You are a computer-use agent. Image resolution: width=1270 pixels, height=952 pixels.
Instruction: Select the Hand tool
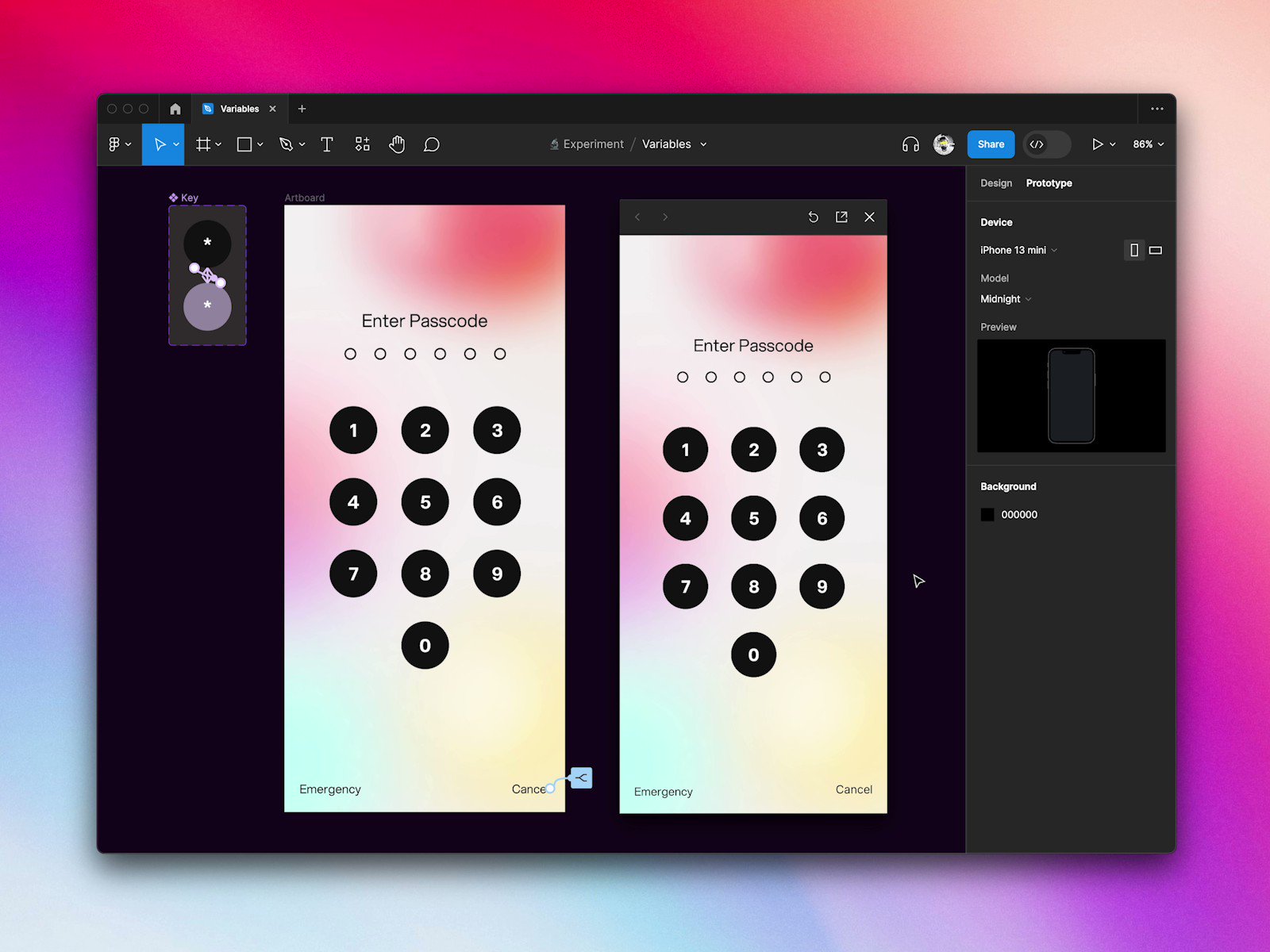[396, 144]
